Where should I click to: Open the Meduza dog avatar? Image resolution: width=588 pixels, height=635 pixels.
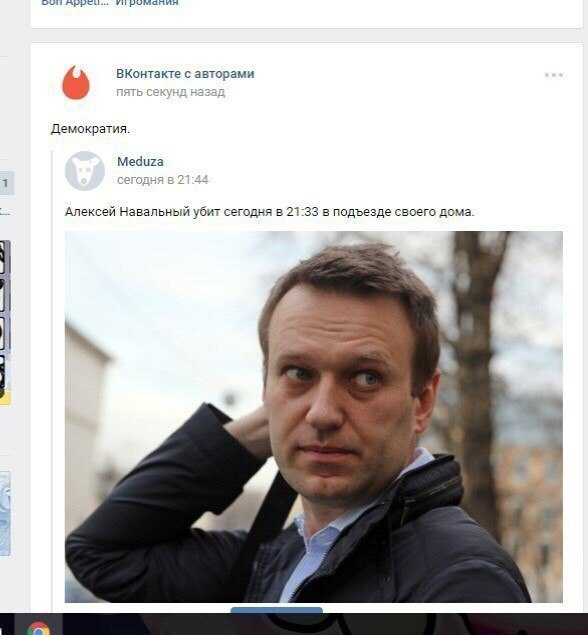point(85,170)
